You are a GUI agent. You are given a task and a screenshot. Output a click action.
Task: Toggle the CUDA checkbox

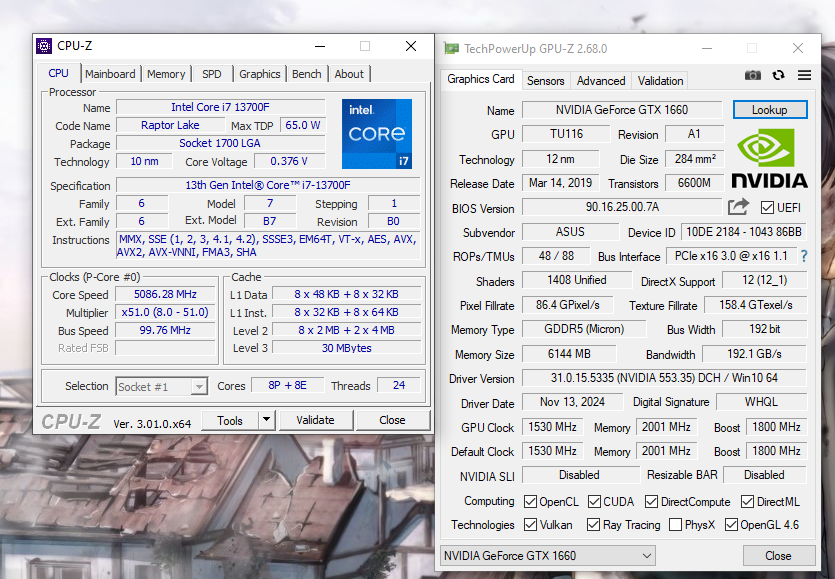pos(594,502)
